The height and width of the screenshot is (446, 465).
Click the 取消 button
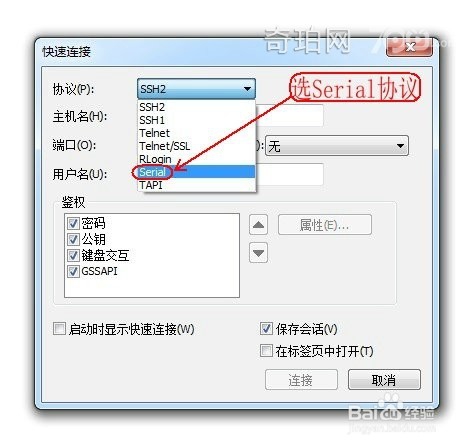click(x=384, y=379)
